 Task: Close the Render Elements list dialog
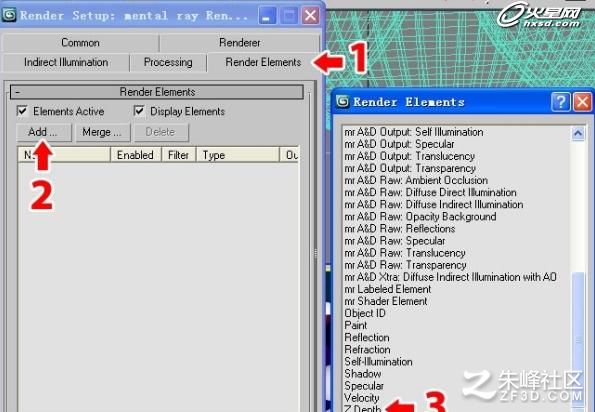(582, 102)
